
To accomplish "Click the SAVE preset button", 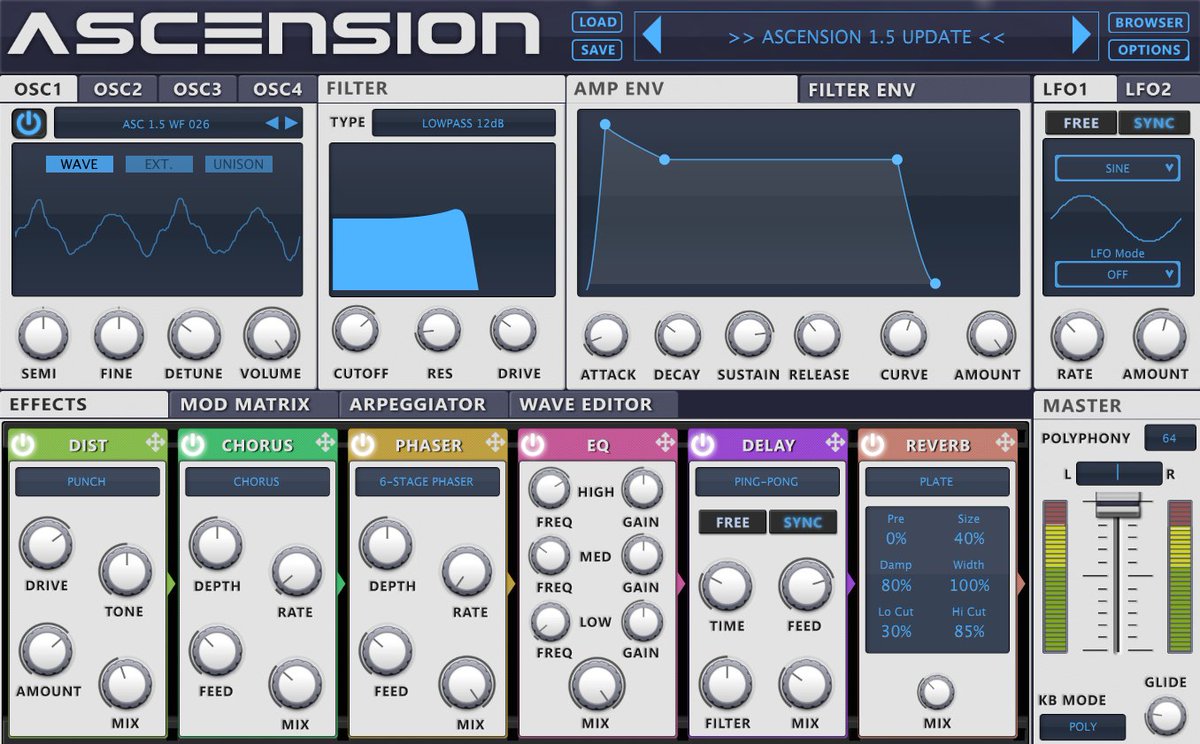I will (x=597, y=49).
